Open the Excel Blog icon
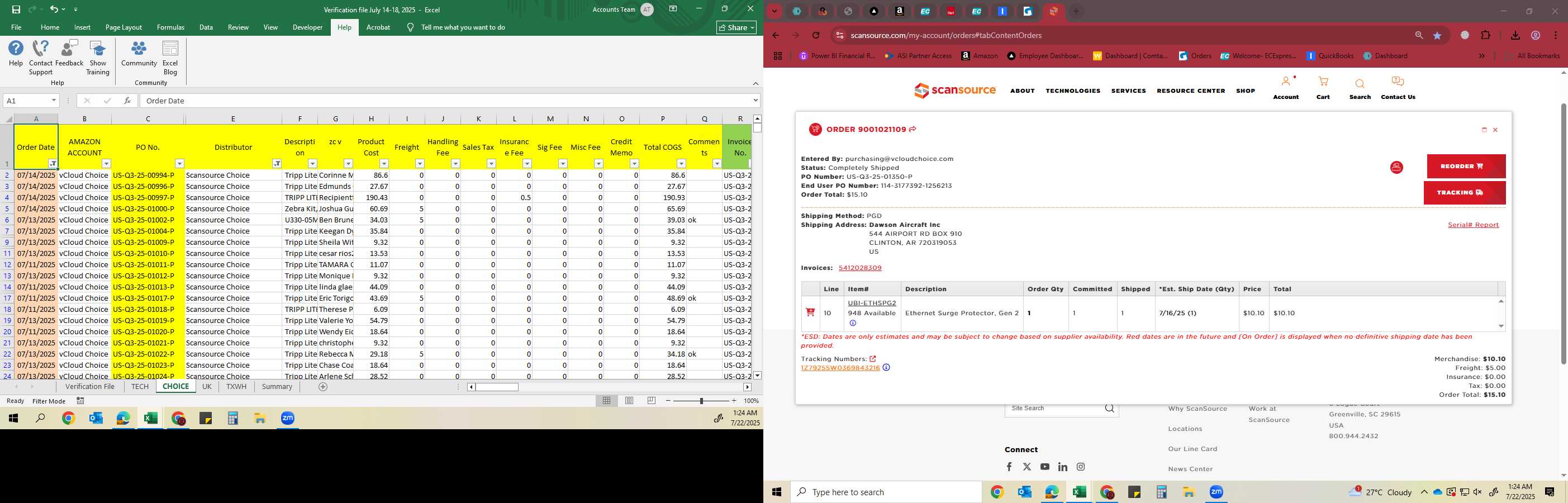Image resolution: width=1568 pixels, height=503 pixels. (170, 58)
